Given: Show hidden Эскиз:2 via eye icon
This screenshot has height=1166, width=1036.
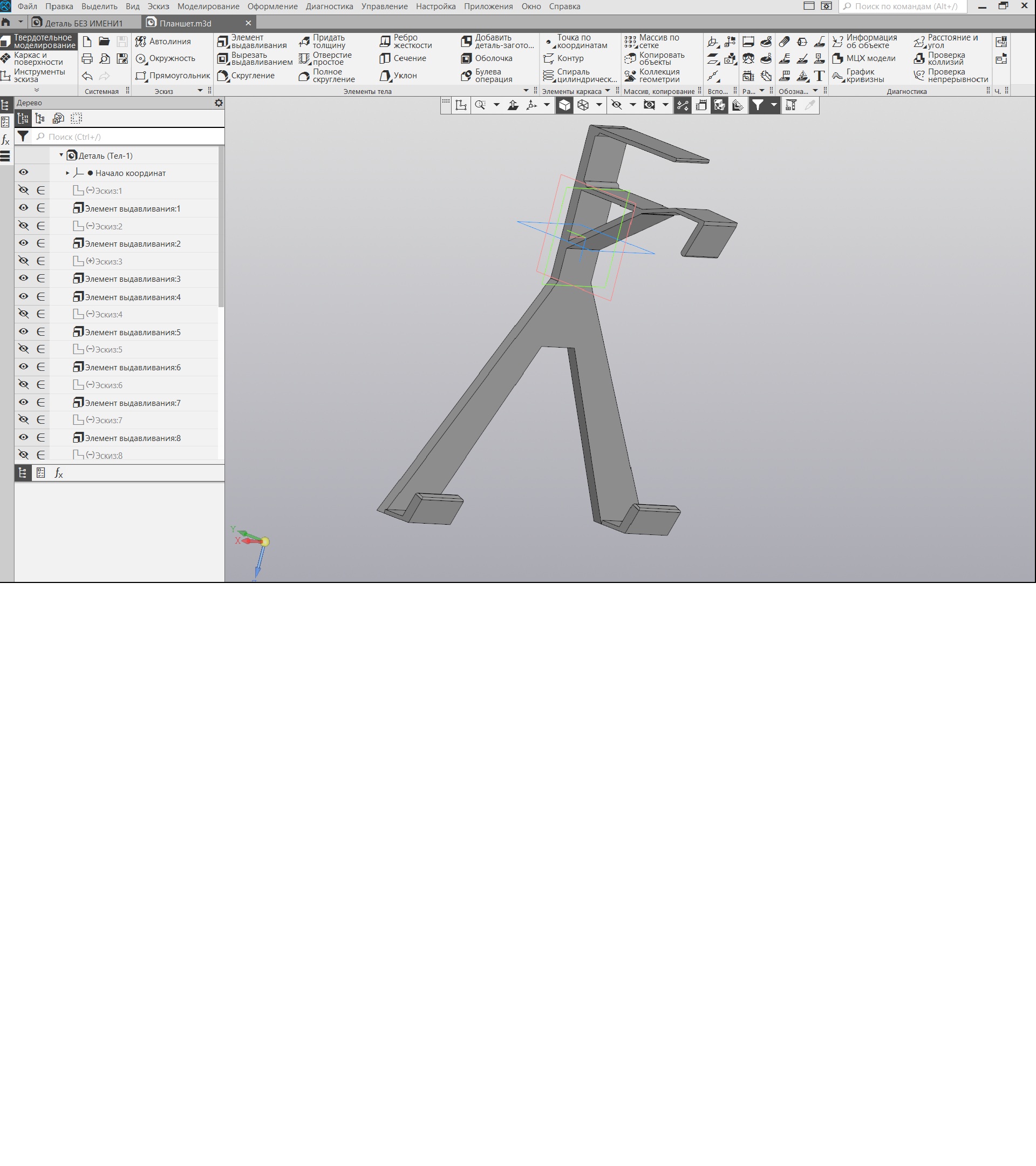Looking at the screenshot, I should point(23,225).
